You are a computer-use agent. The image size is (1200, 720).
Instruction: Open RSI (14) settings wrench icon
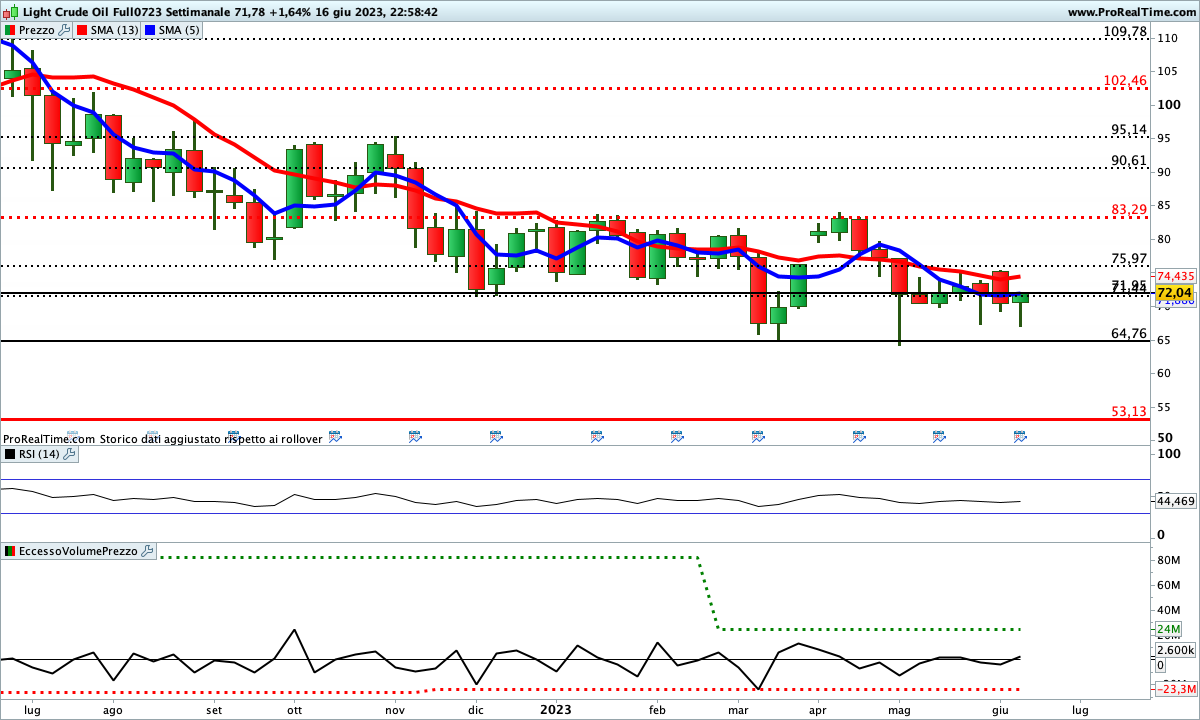69,454
